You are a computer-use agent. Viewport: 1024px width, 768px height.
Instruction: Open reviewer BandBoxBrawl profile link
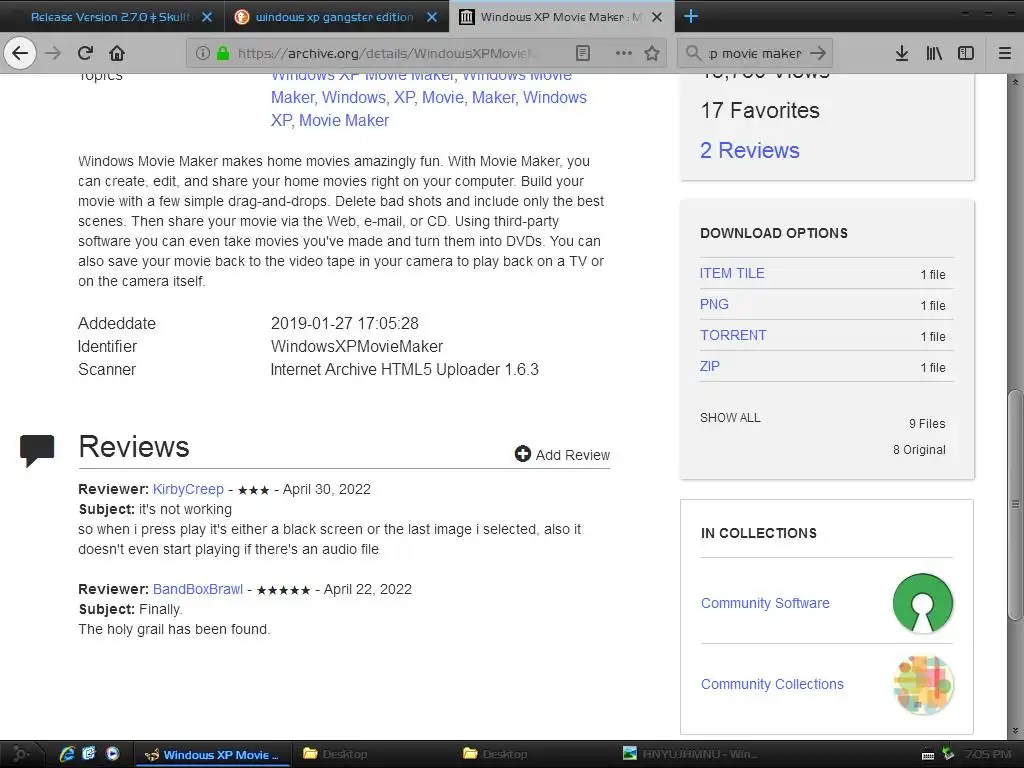[x=198, y=589]
